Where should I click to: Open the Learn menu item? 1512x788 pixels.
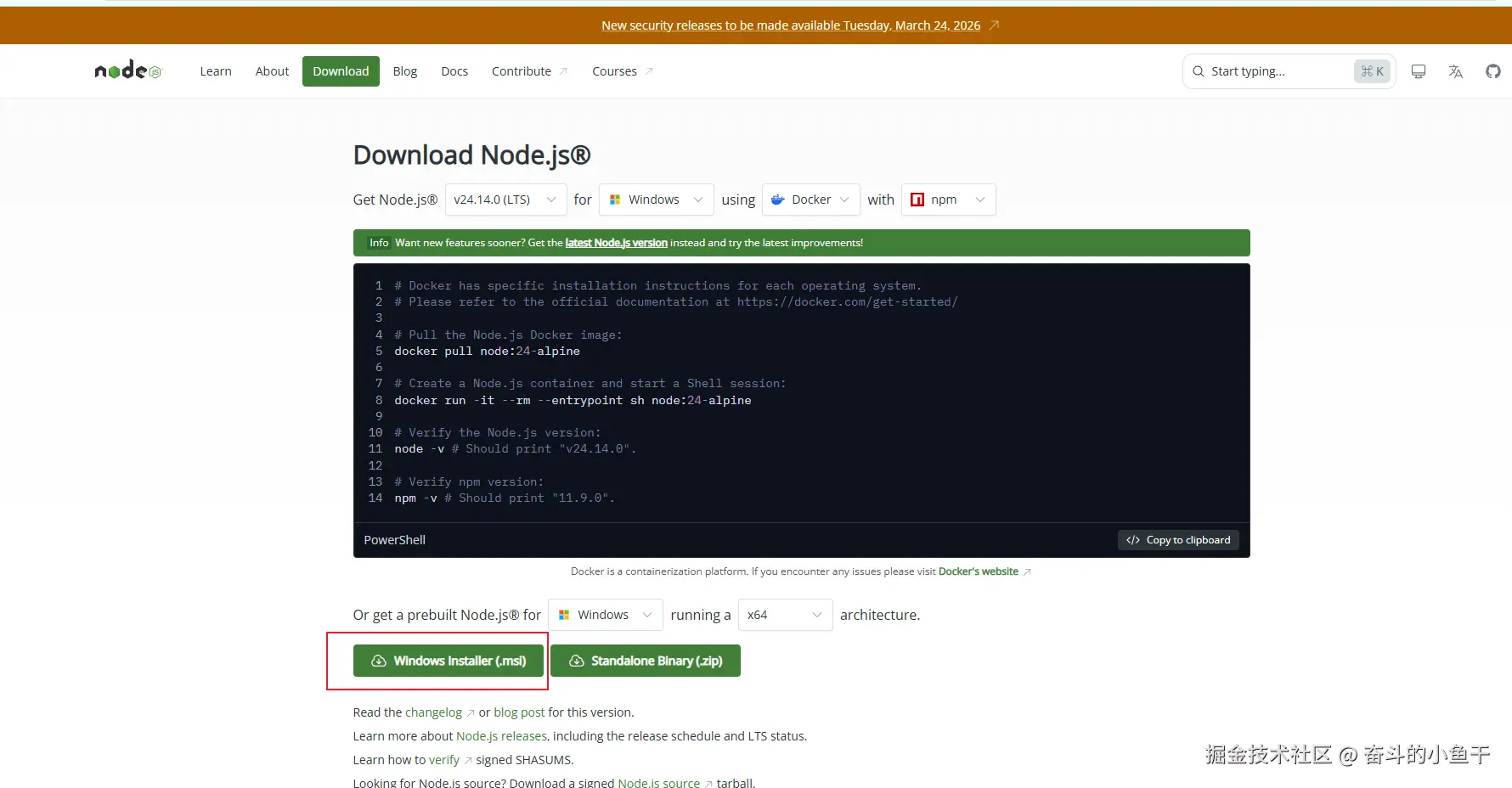(216, 71)
